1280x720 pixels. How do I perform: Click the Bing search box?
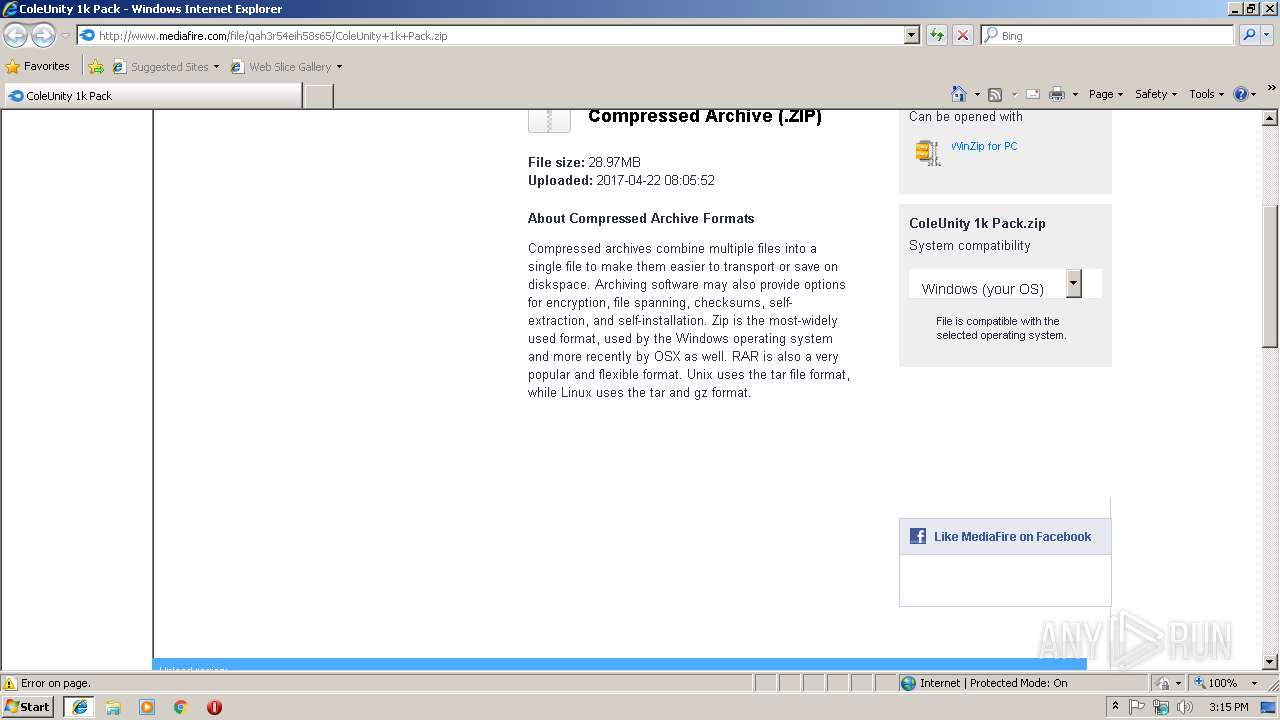[1107, 36]
